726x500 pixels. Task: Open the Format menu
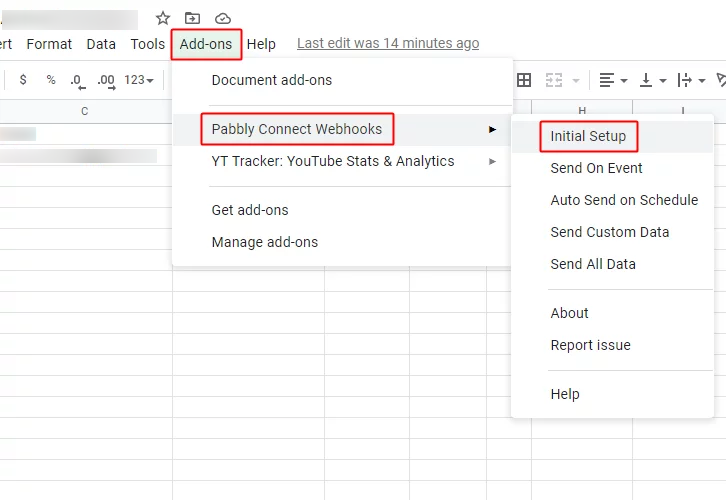coord(49,44)
